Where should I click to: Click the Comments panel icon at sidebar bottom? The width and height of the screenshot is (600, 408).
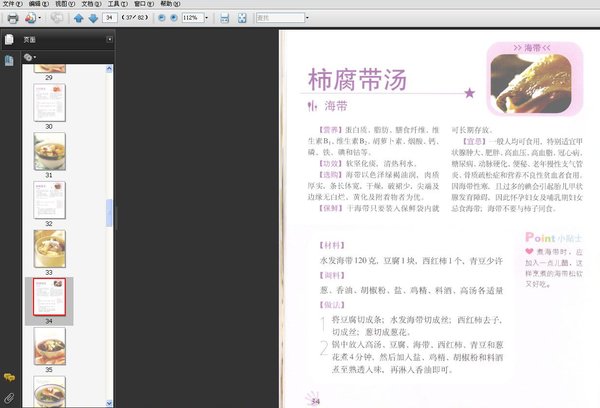(x=9, y=377)
